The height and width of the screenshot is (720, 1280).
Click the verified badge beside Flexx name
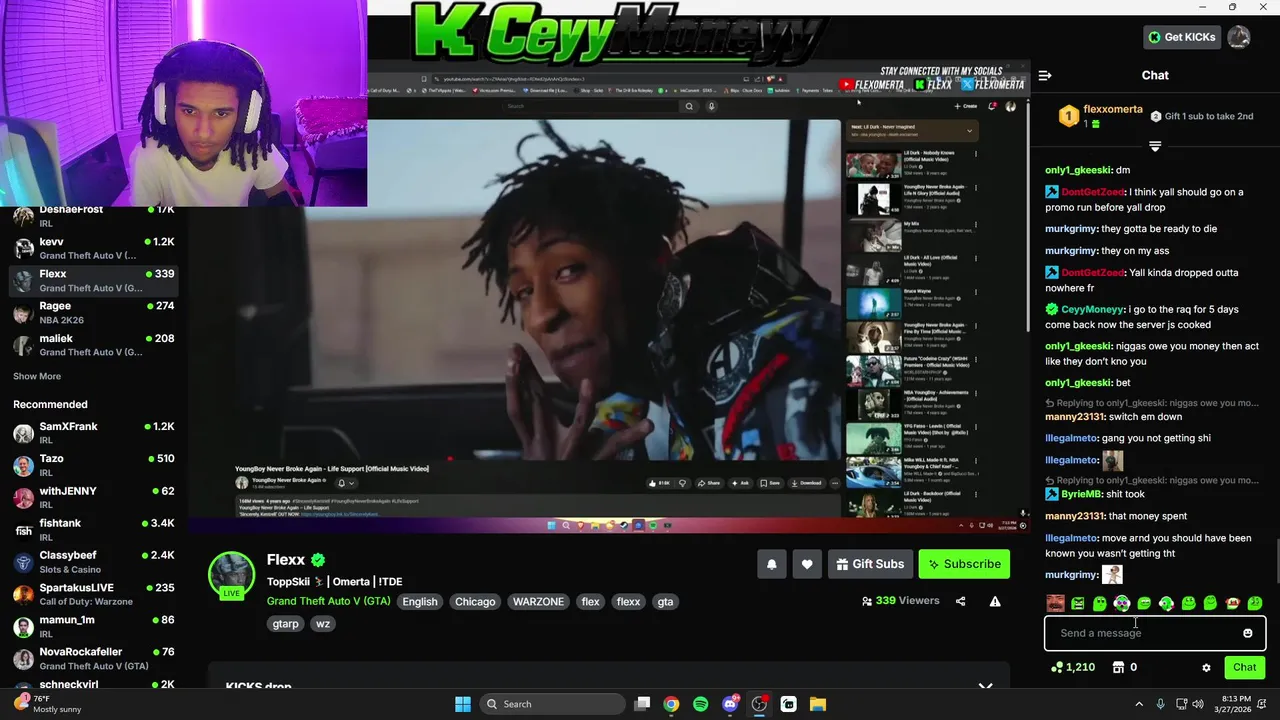(x=318, y=560)
